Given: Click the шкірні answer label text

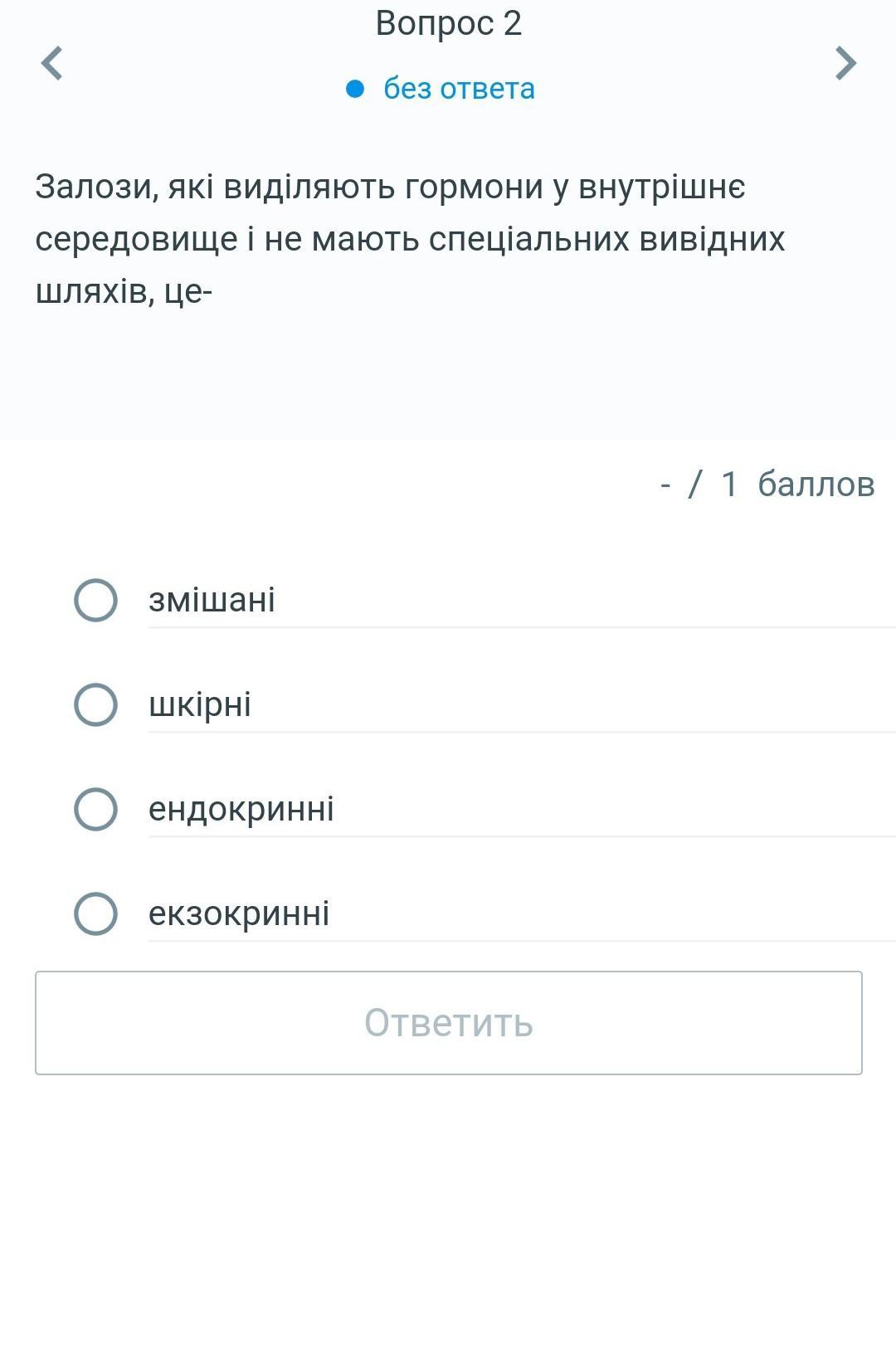Looking at the screenshot, I should [200, 704].
